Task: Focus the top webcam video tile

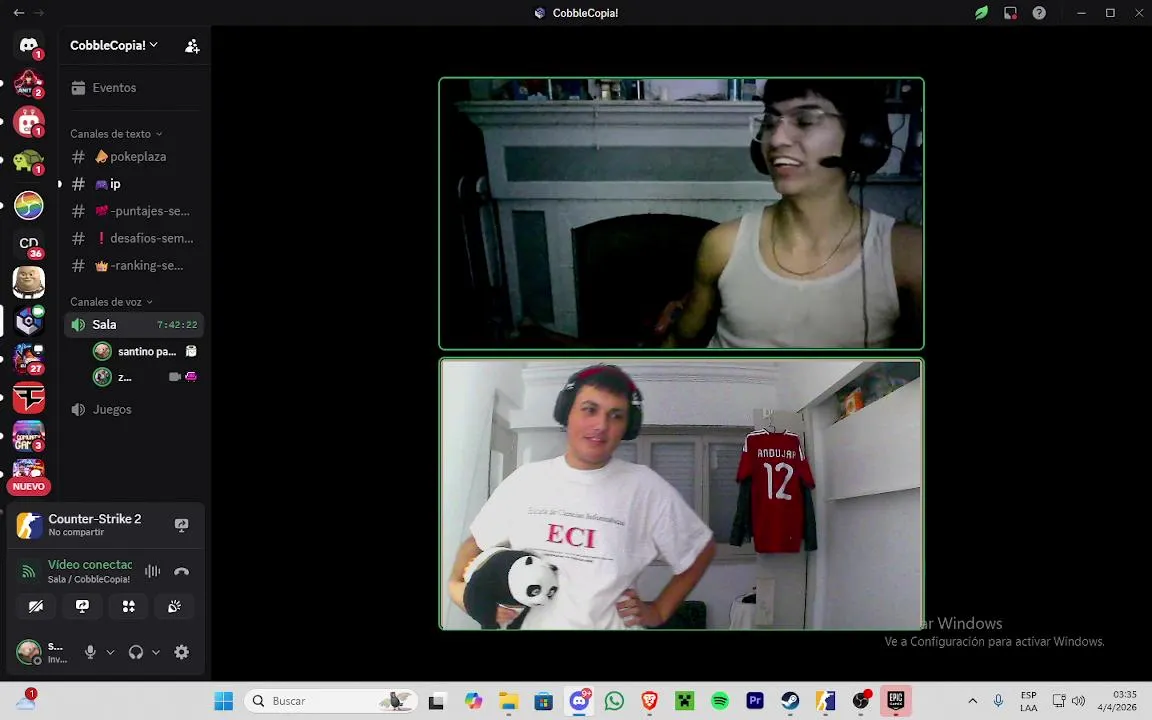Action: pyautogui.click(x=681, y=213)
